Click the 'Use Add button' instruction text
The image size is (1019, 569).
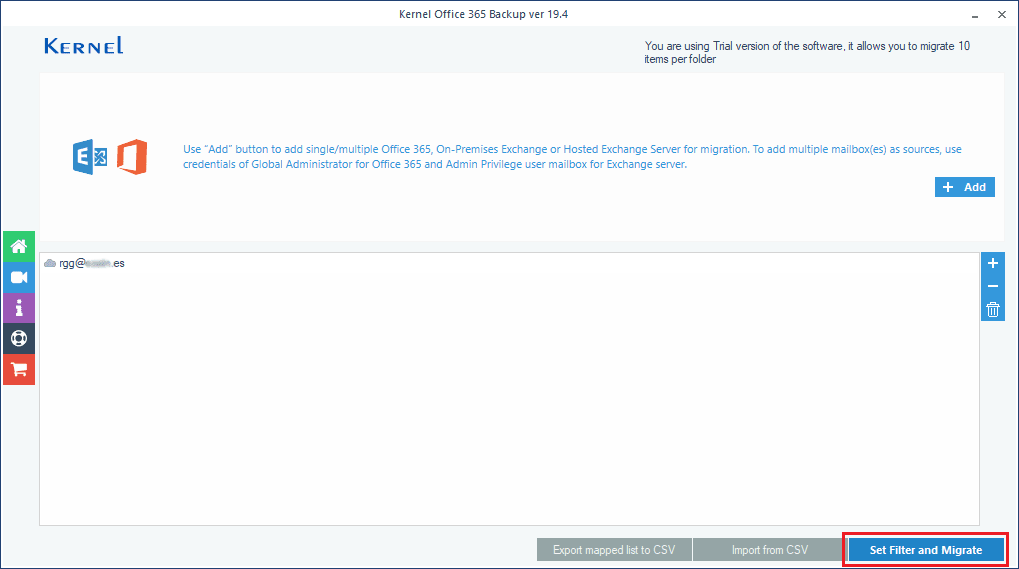(572, 157)
